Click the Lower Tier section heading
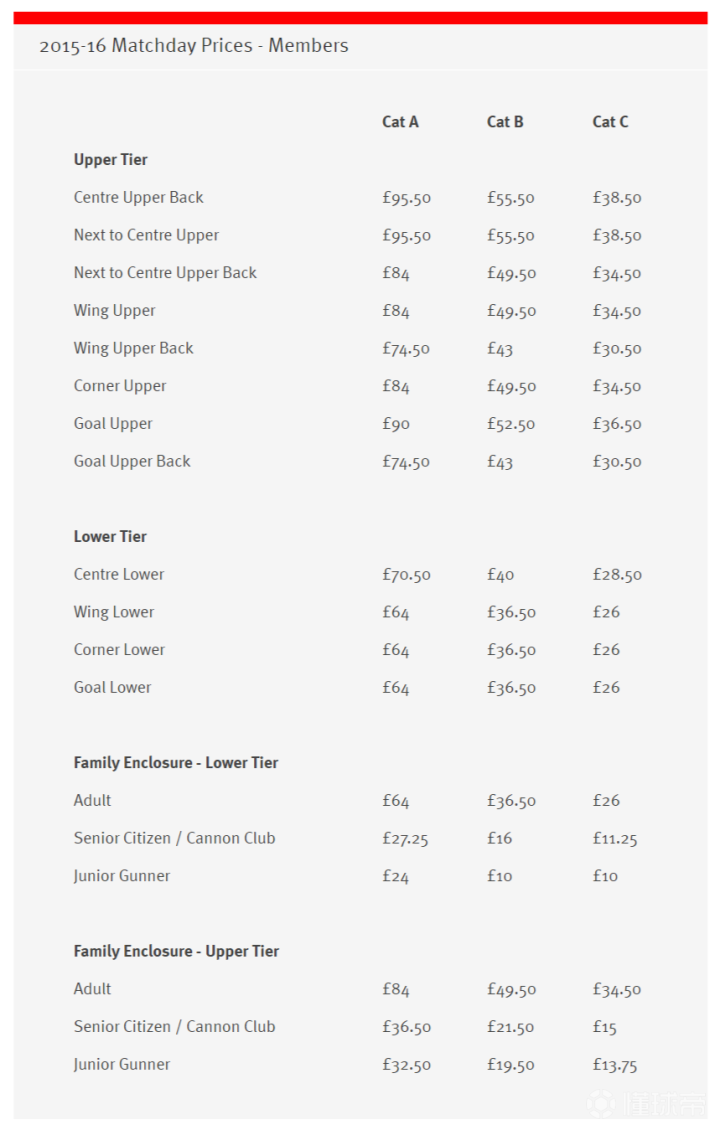 (x=110, y=537)
